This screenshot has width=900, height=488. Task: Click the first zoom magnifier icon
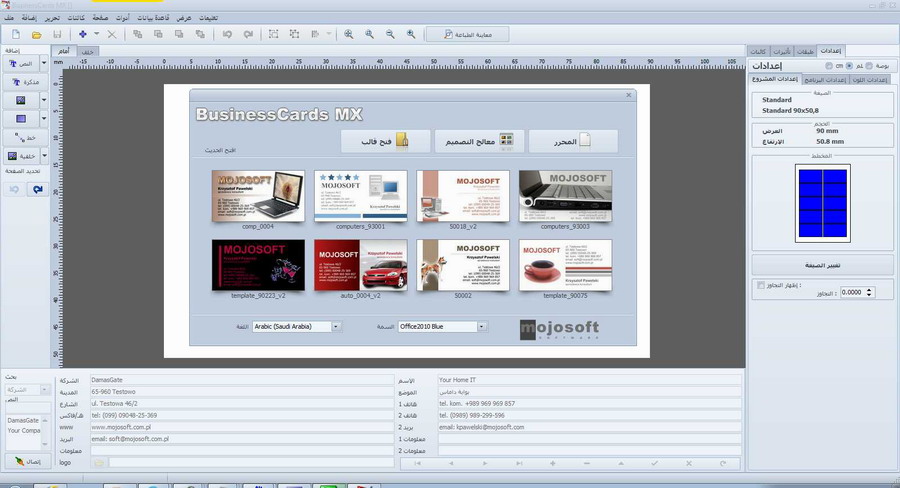348,34
